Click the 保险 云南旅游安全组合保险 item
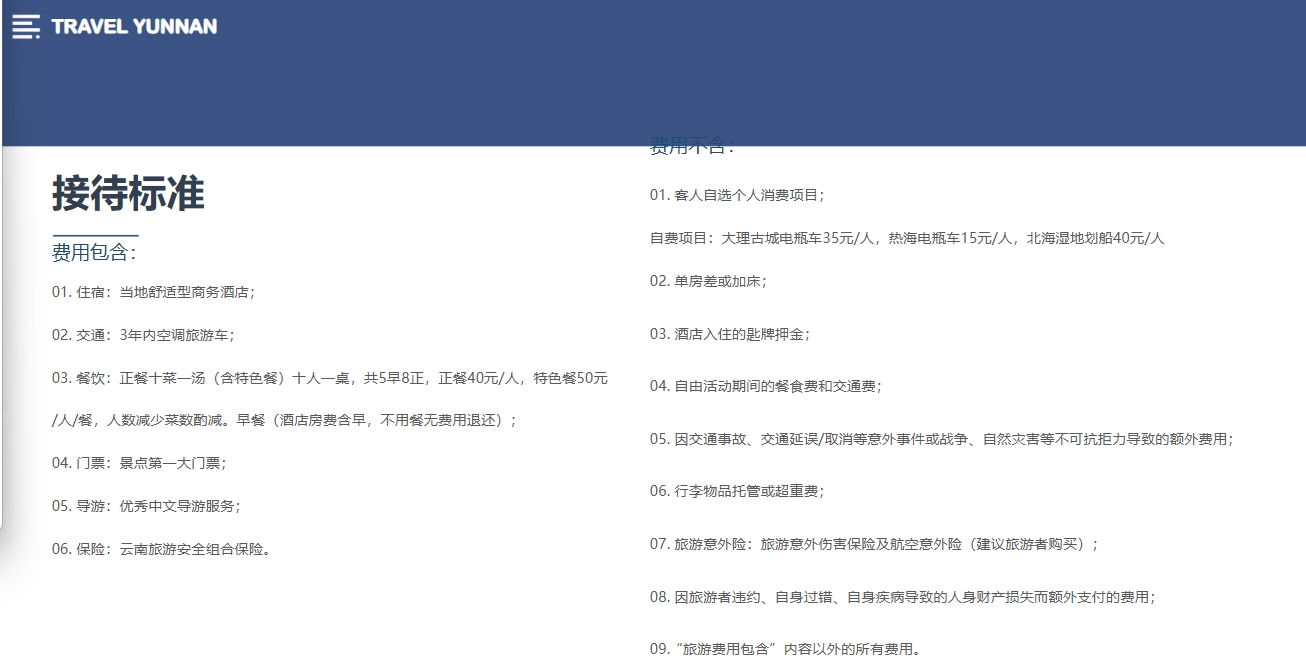Image resolution: width=1306 pixels, height=658 pixels. click(x=162, y=549)
